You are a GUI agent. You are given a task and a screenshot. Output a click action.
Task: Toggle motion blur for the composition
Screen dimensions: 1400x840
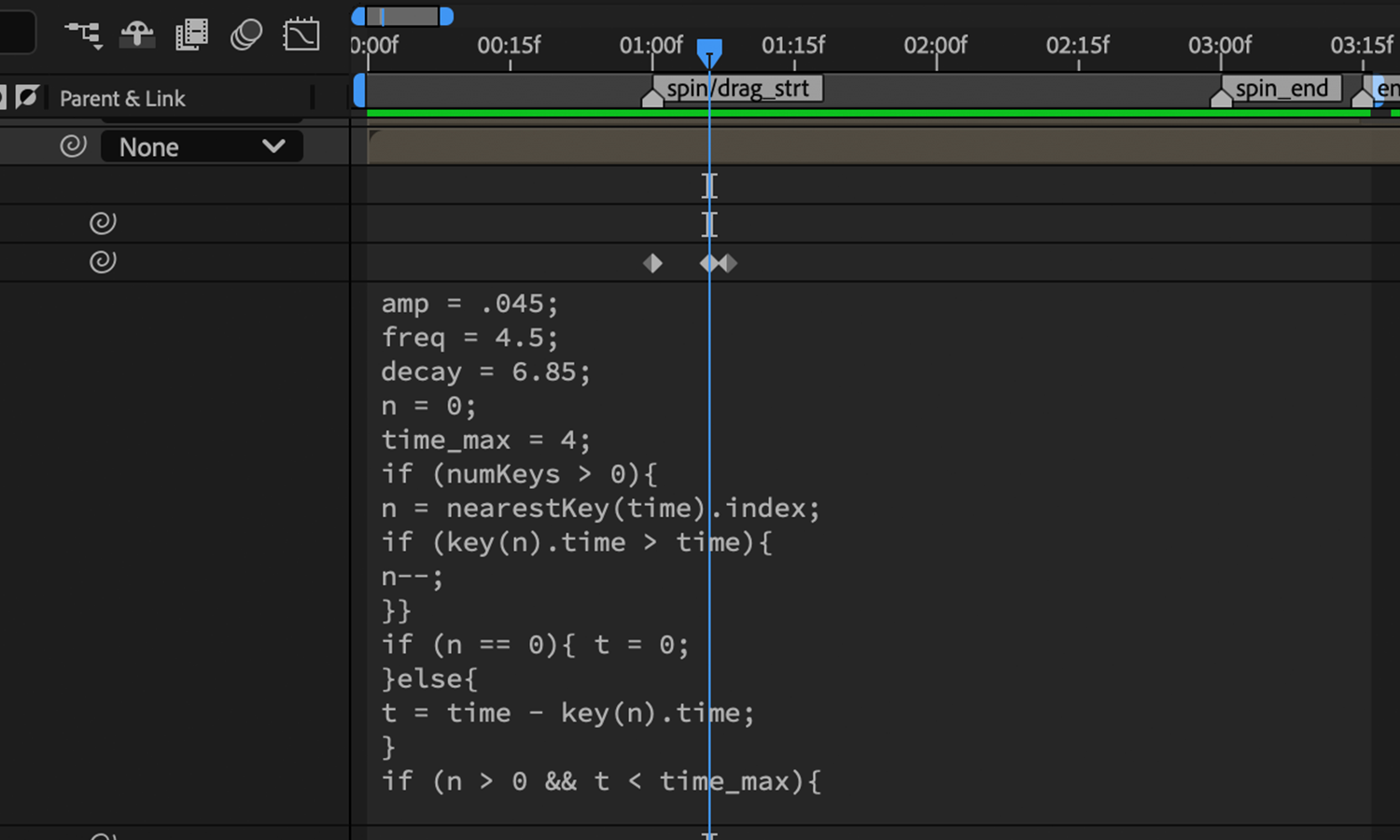tap(246, 35)
